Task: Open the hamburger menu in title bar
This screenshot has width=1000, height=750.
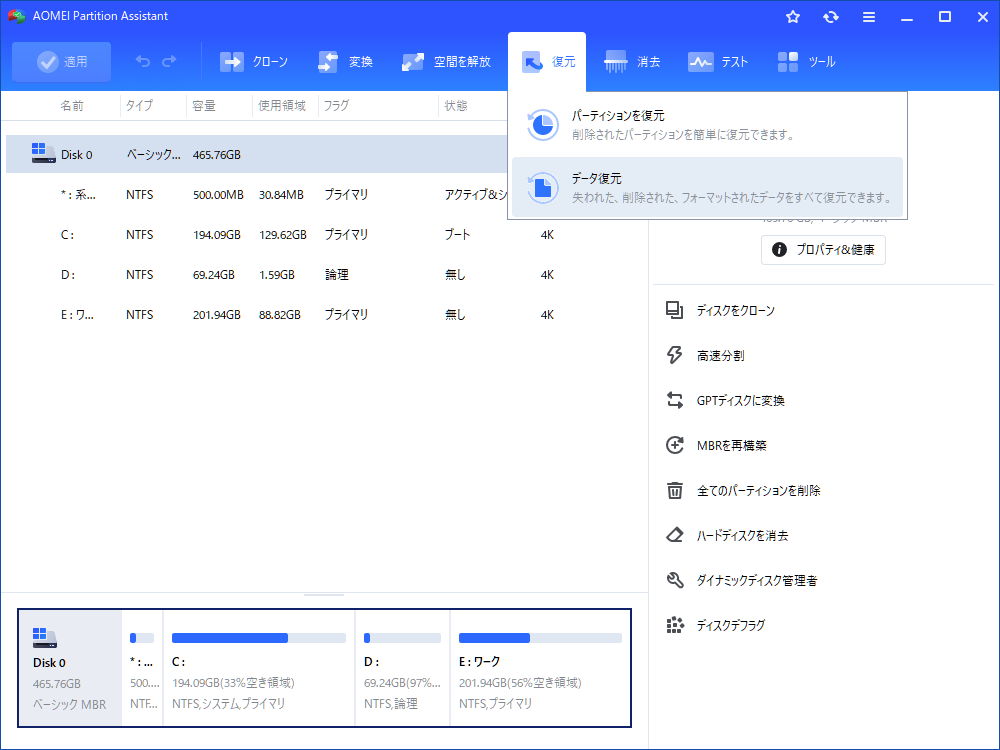Action: tap(869, 17)
